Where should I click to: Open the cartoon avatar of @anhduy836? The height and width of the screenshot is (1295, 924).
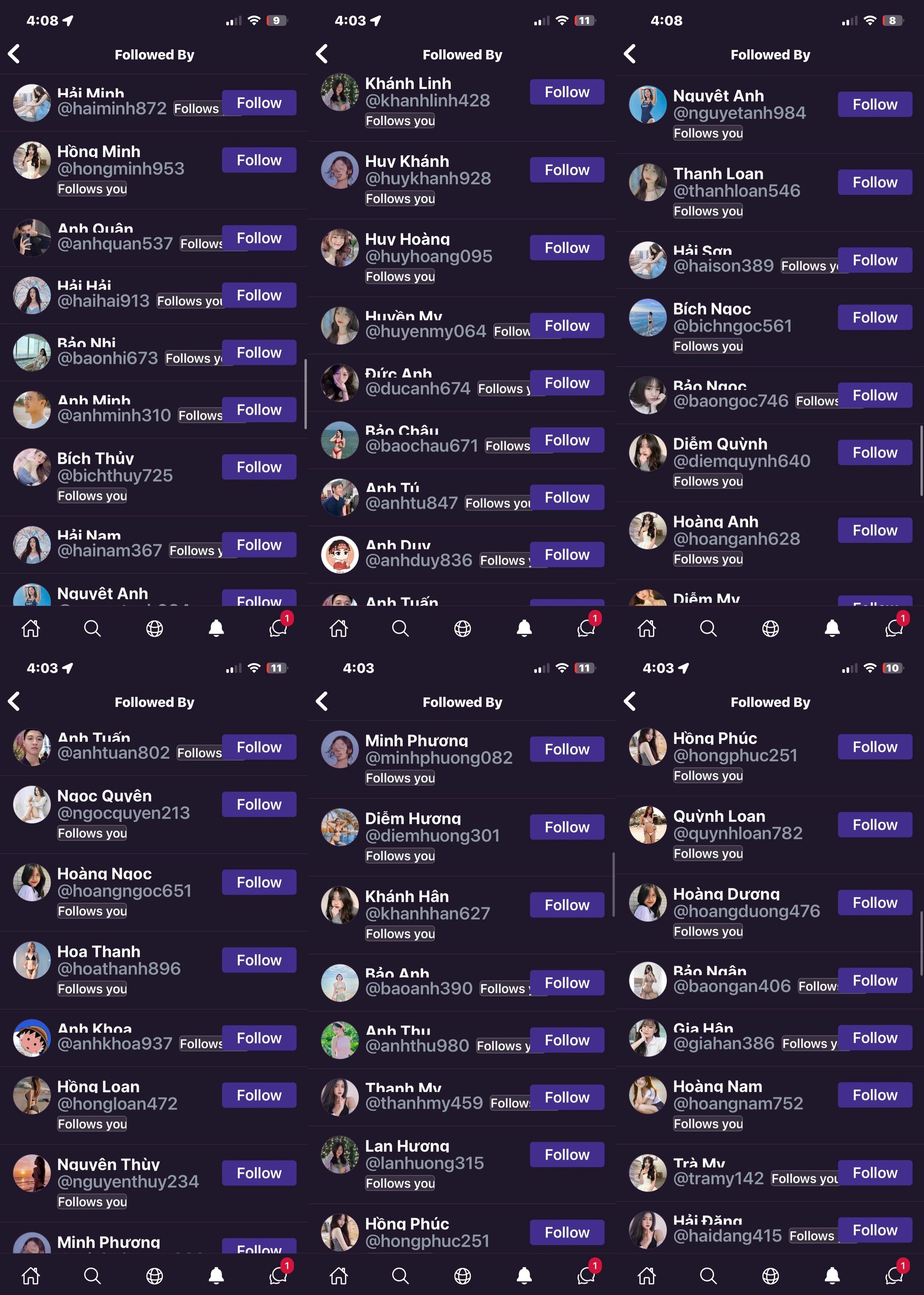340,554
